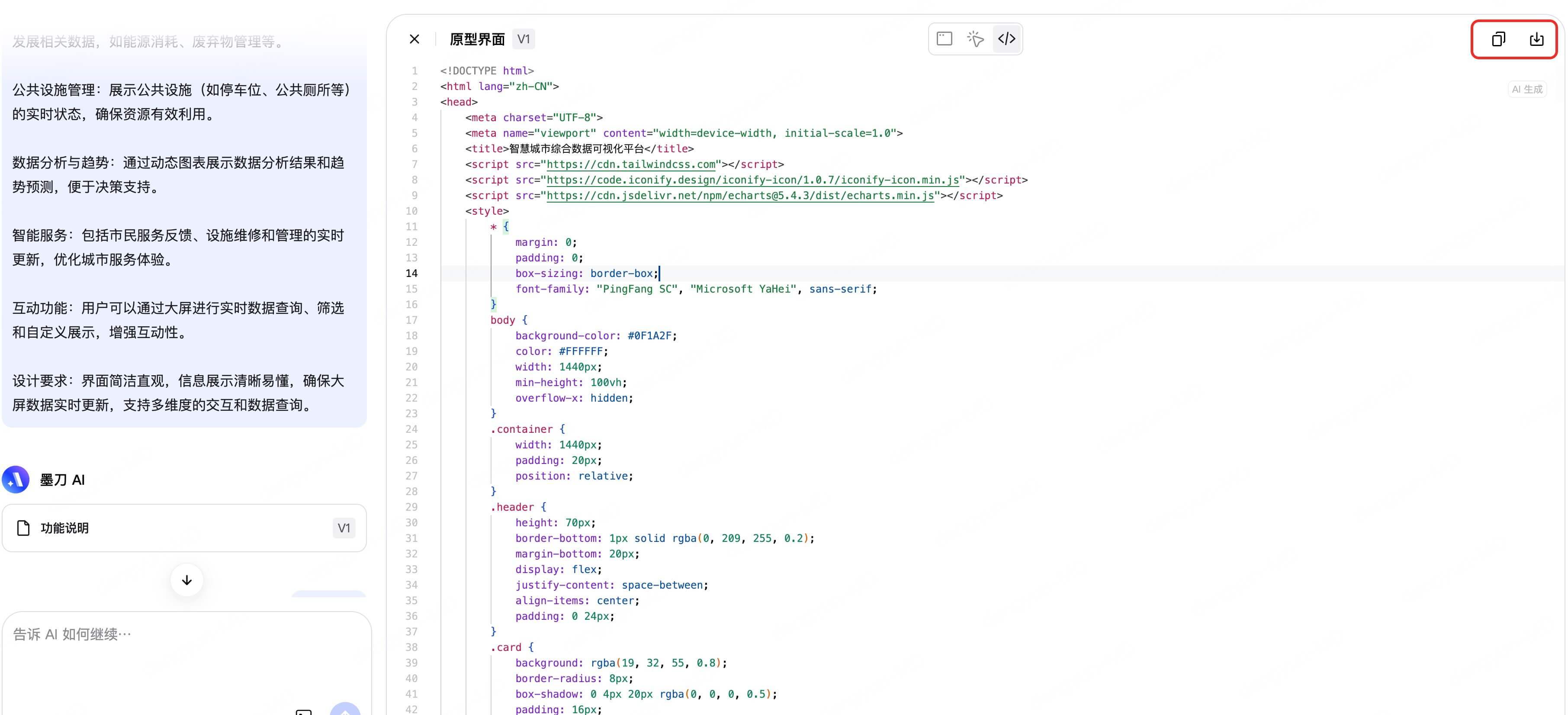
Task: Click the 互动功能 paragraph
Action: pos(178,320)
